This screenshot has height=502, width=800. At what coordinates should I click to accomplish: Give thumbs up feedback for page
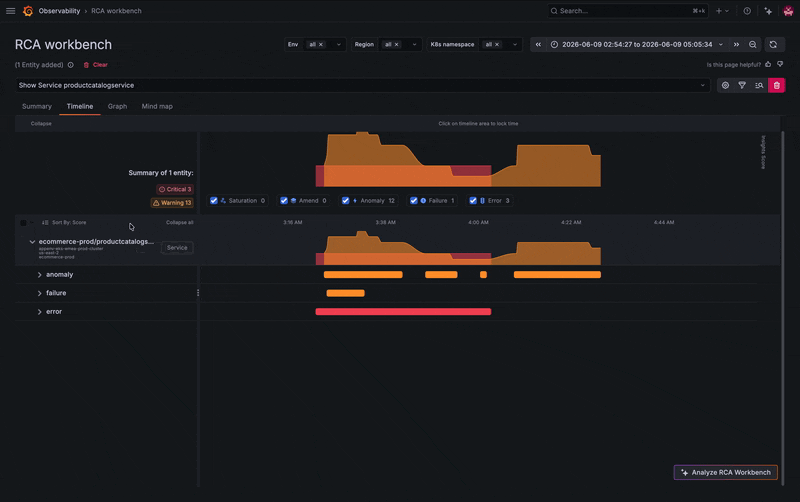point(768,64)
